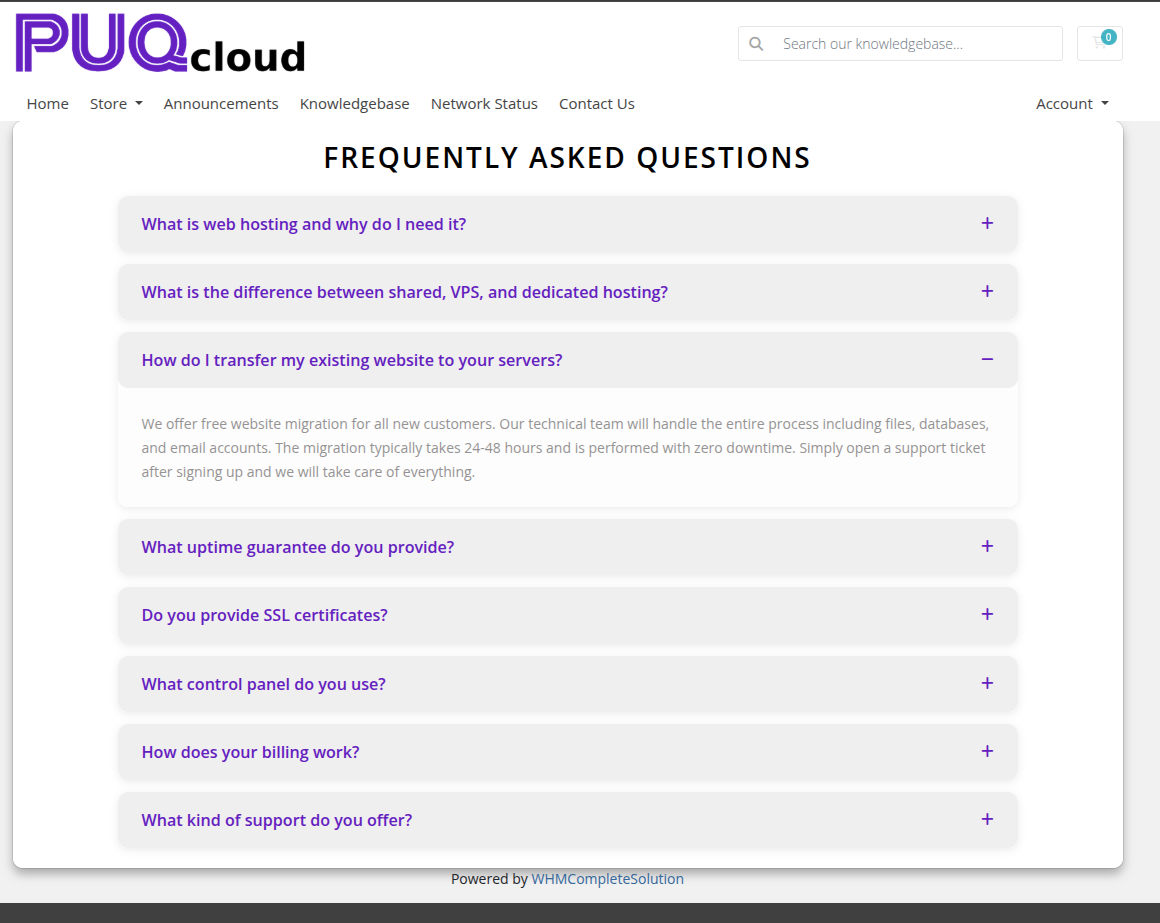Expand "How does your billing work?"
1160x923 pixels.
[250, 752]
